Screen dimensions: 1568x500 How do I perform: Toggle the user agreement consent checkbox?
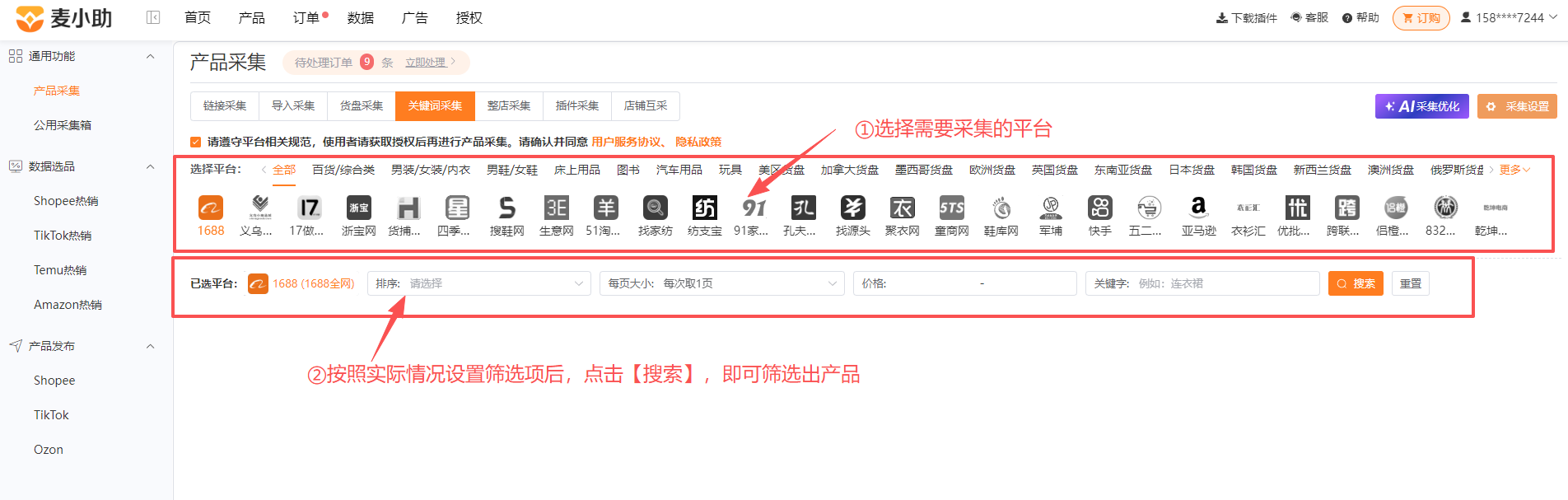(x=195, y=142)
